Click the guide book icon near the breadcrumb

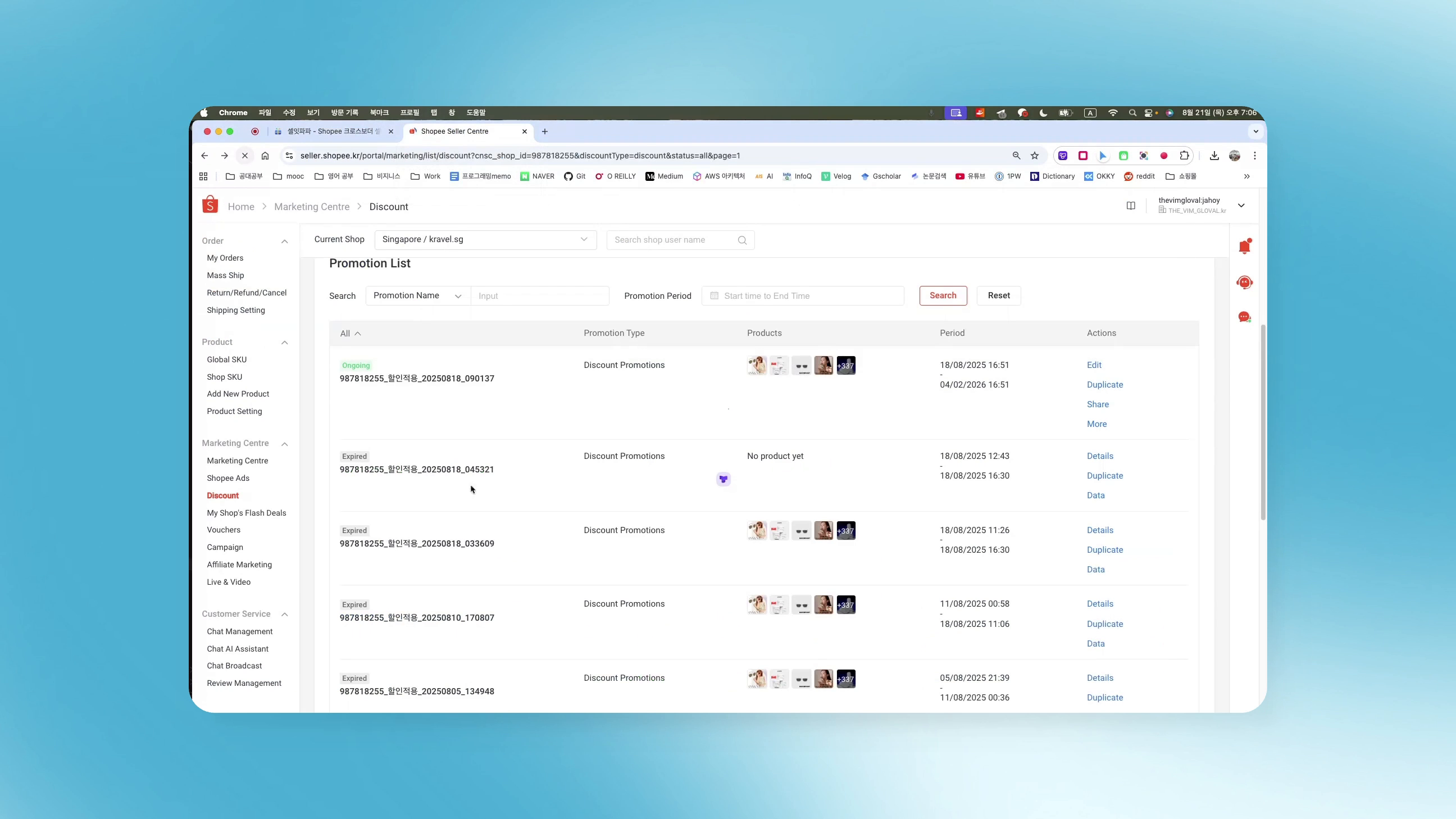tap(1130, 206)
